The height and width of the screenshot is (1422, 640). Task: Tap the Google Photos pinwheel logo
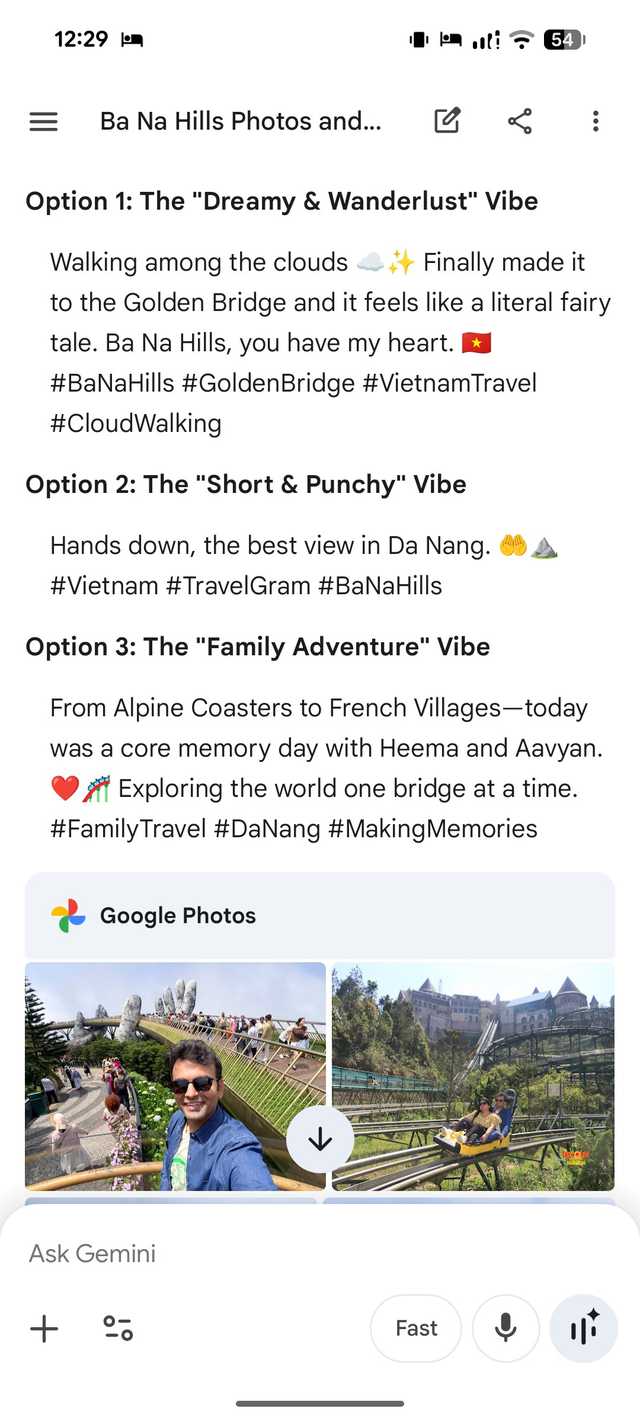coord(69,915)
